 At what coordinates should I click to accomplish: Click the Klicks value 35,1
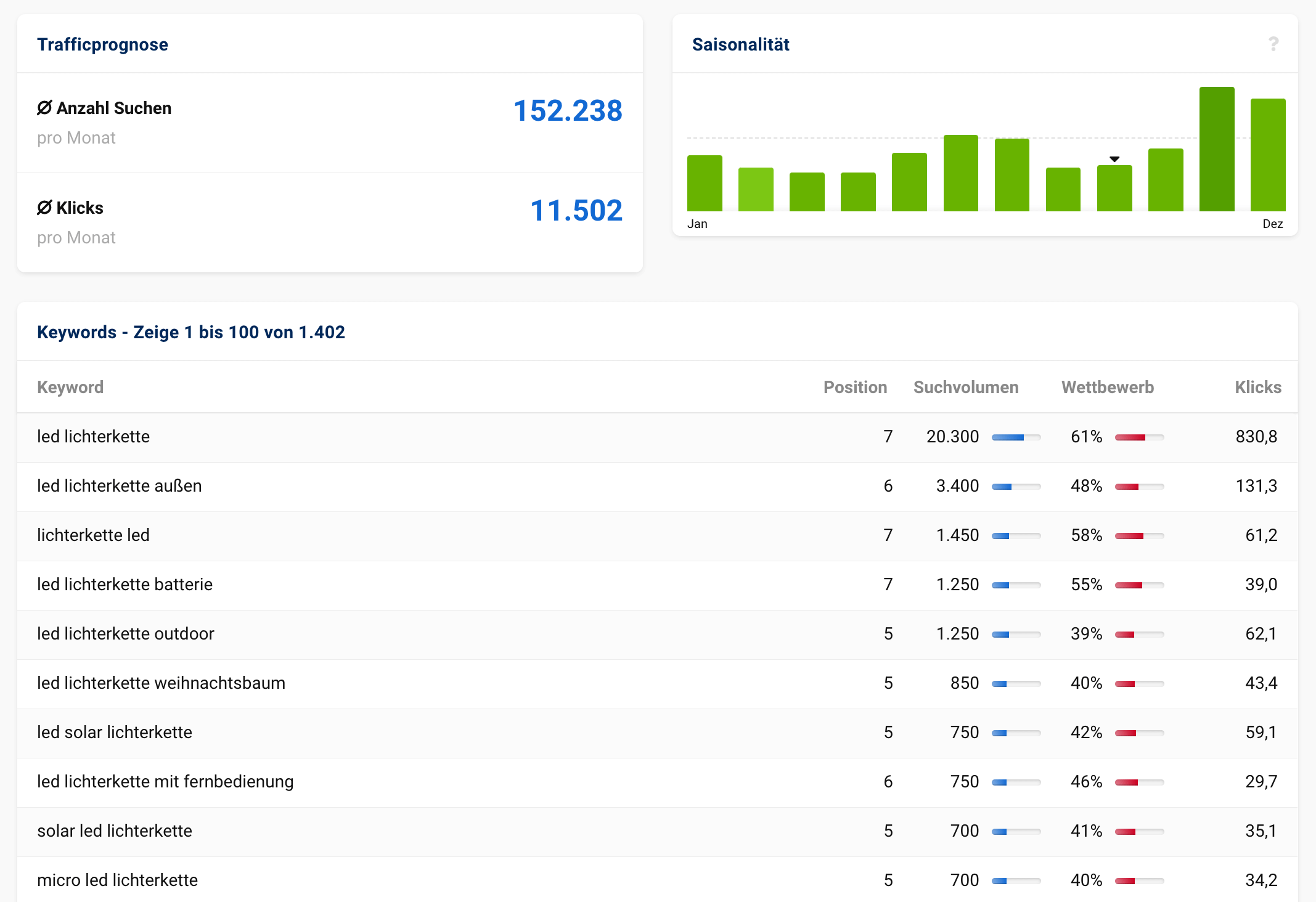click(x=1261, y=831)
